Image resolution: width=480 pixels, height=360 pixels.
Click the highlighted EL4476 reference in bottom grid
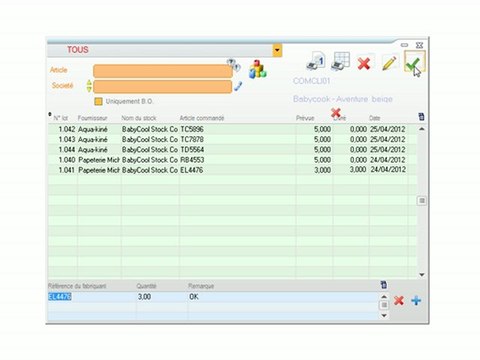(60, 297)
